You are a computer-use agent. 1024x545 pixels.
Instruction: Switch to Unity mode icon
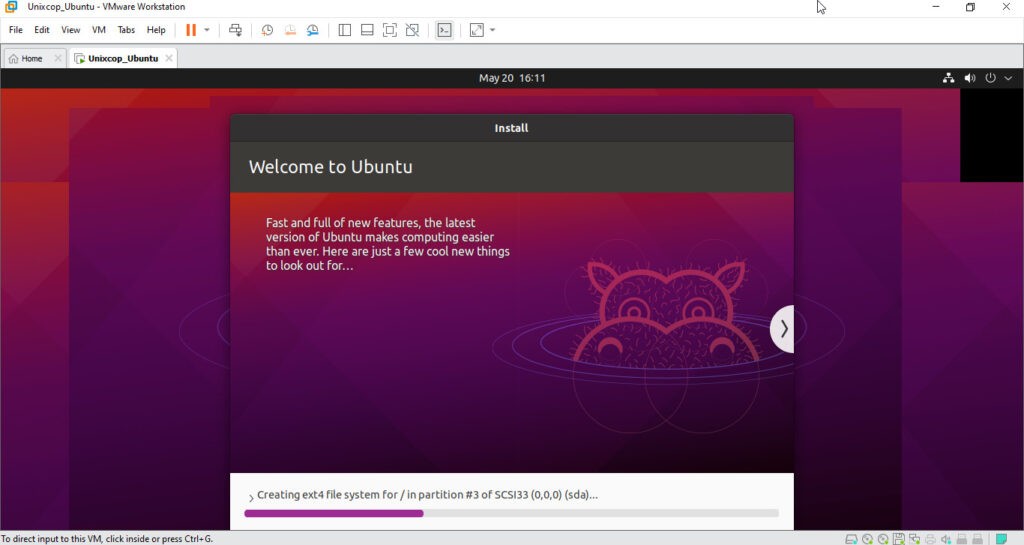[x=412, y=30]
